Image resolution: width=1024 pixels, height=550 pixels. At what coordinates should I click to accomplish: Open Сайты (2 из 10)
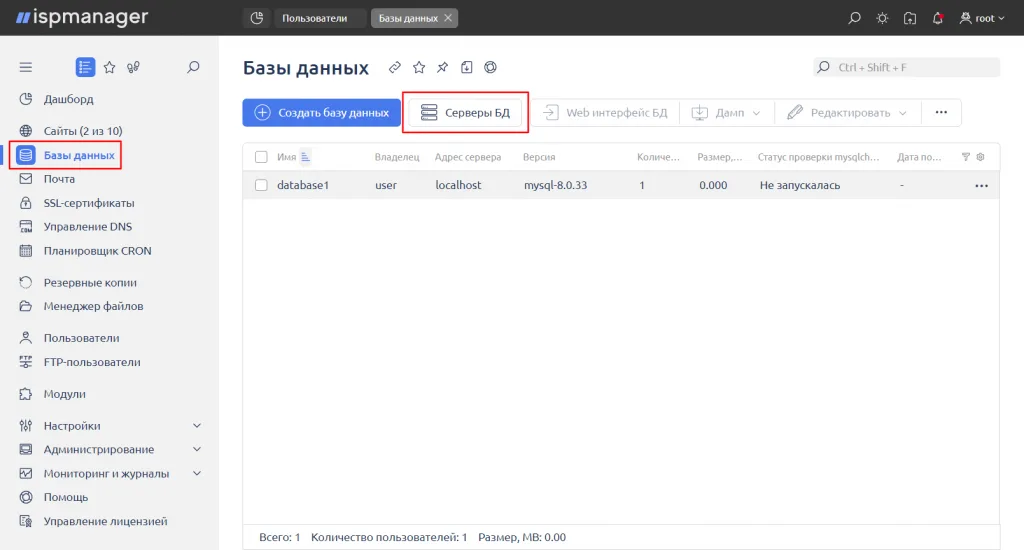tap(83, 131)
